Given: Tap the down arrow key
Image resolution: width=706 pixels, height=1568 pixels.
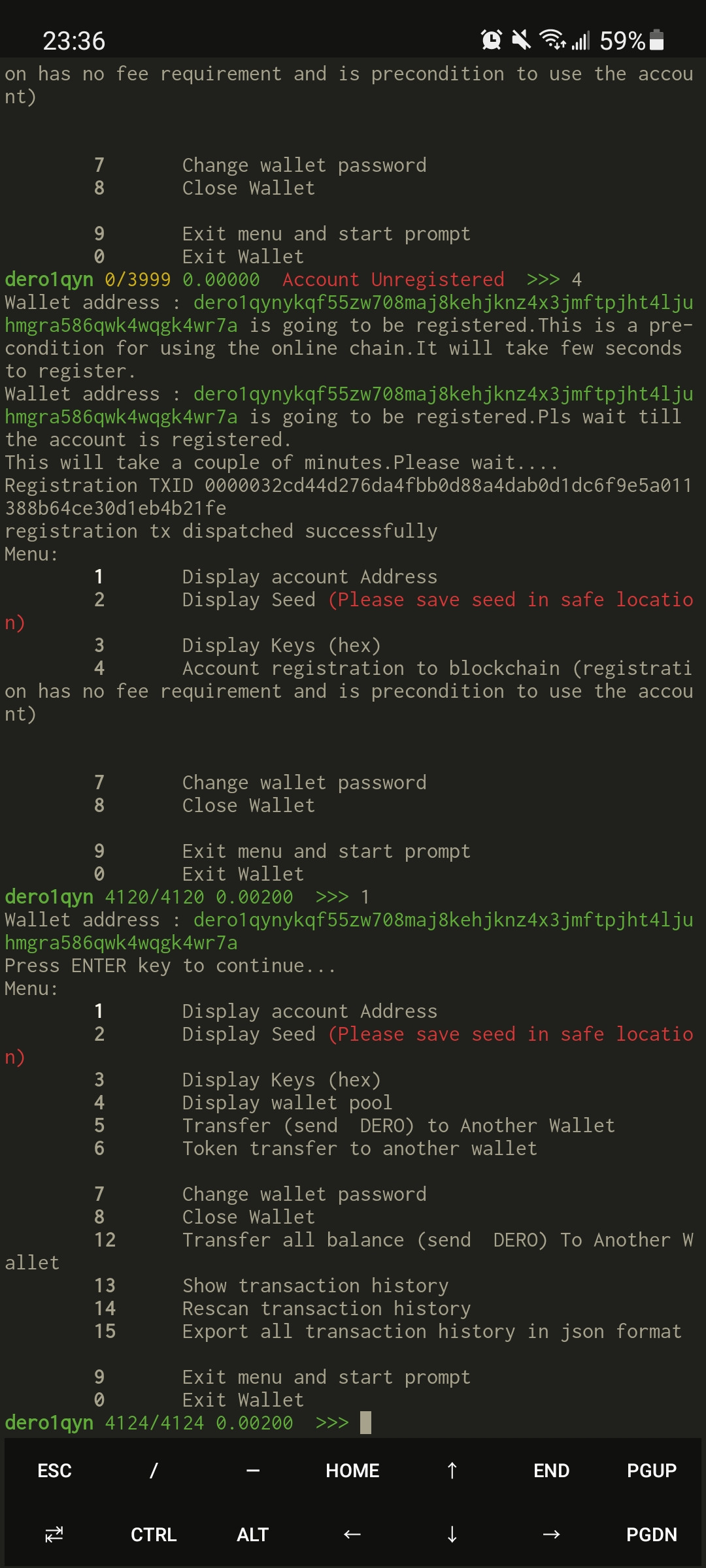Looking at the screenshot, I should click(452, 1534).
